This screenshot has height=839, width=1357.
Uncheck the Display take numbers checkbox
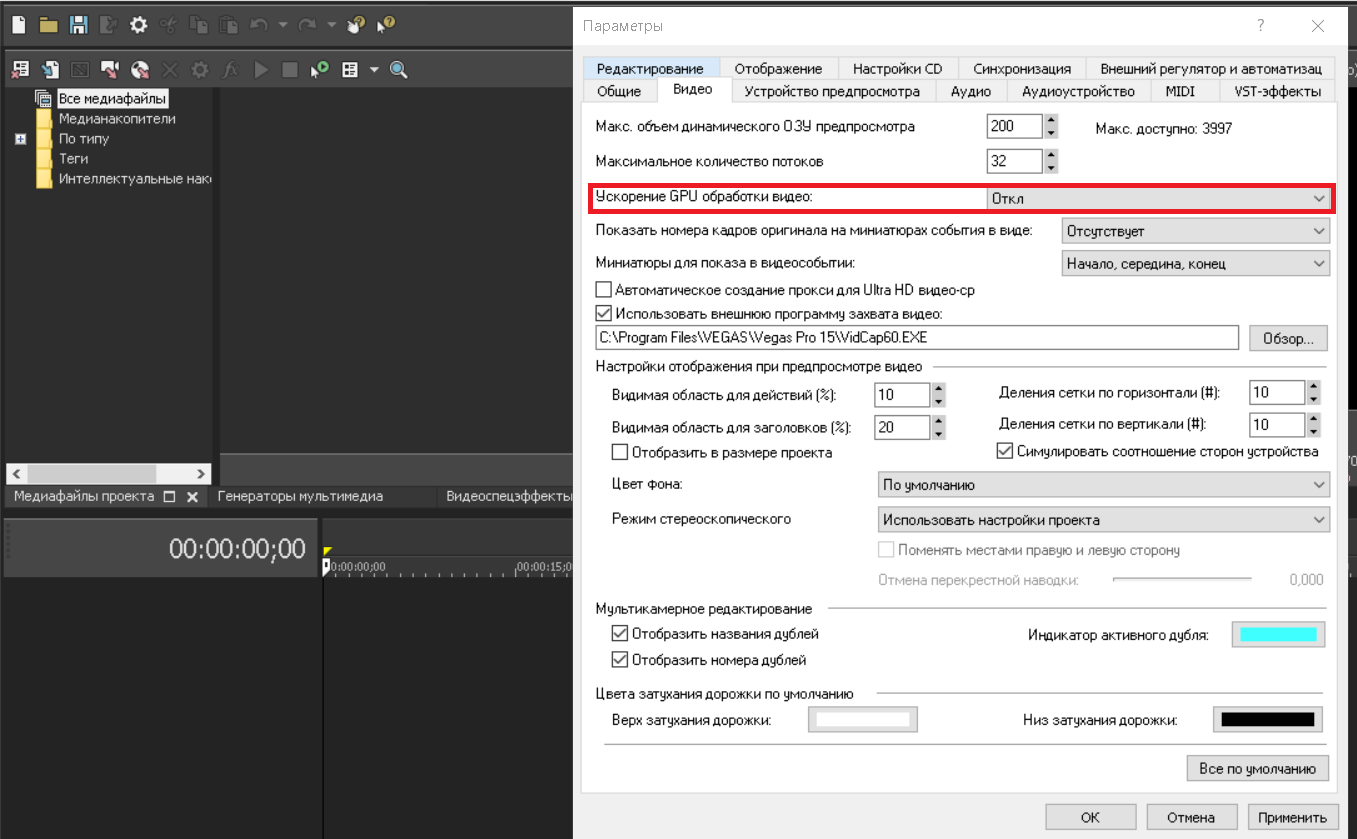[619, 660]
